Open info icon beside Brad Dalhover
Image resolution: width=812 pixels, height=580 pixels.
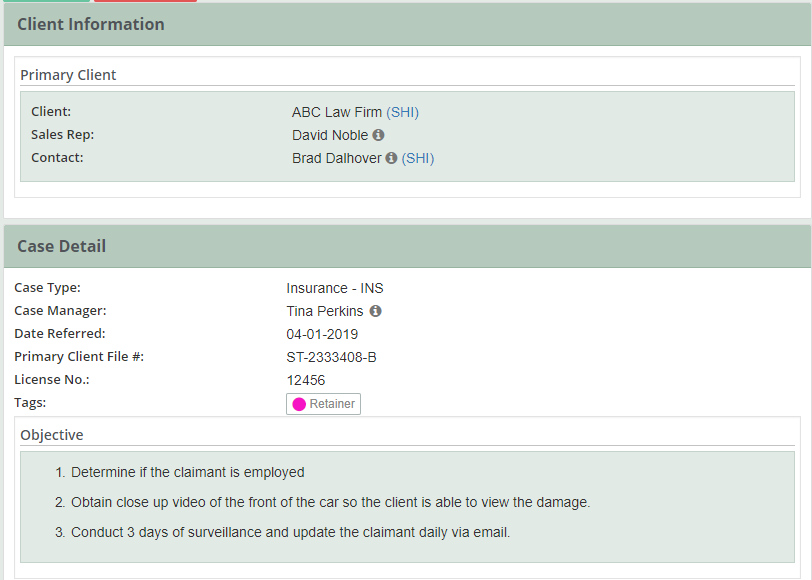pyautogui.click(x=392, y=158)
